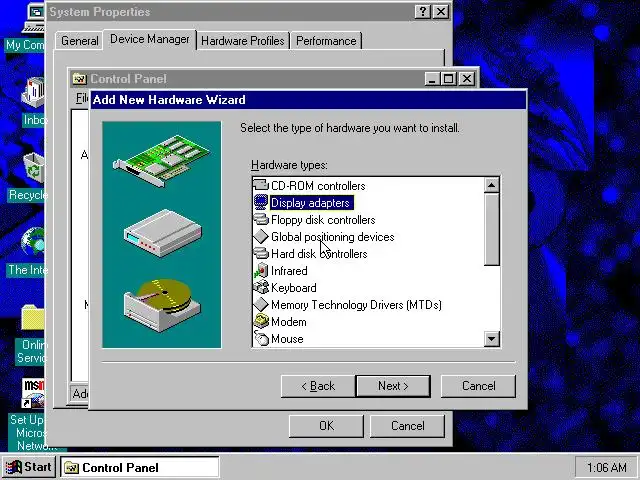This screenshot has width=640, height=480.
Task: Choose Mouse hardware type
Action: (287, 339)
